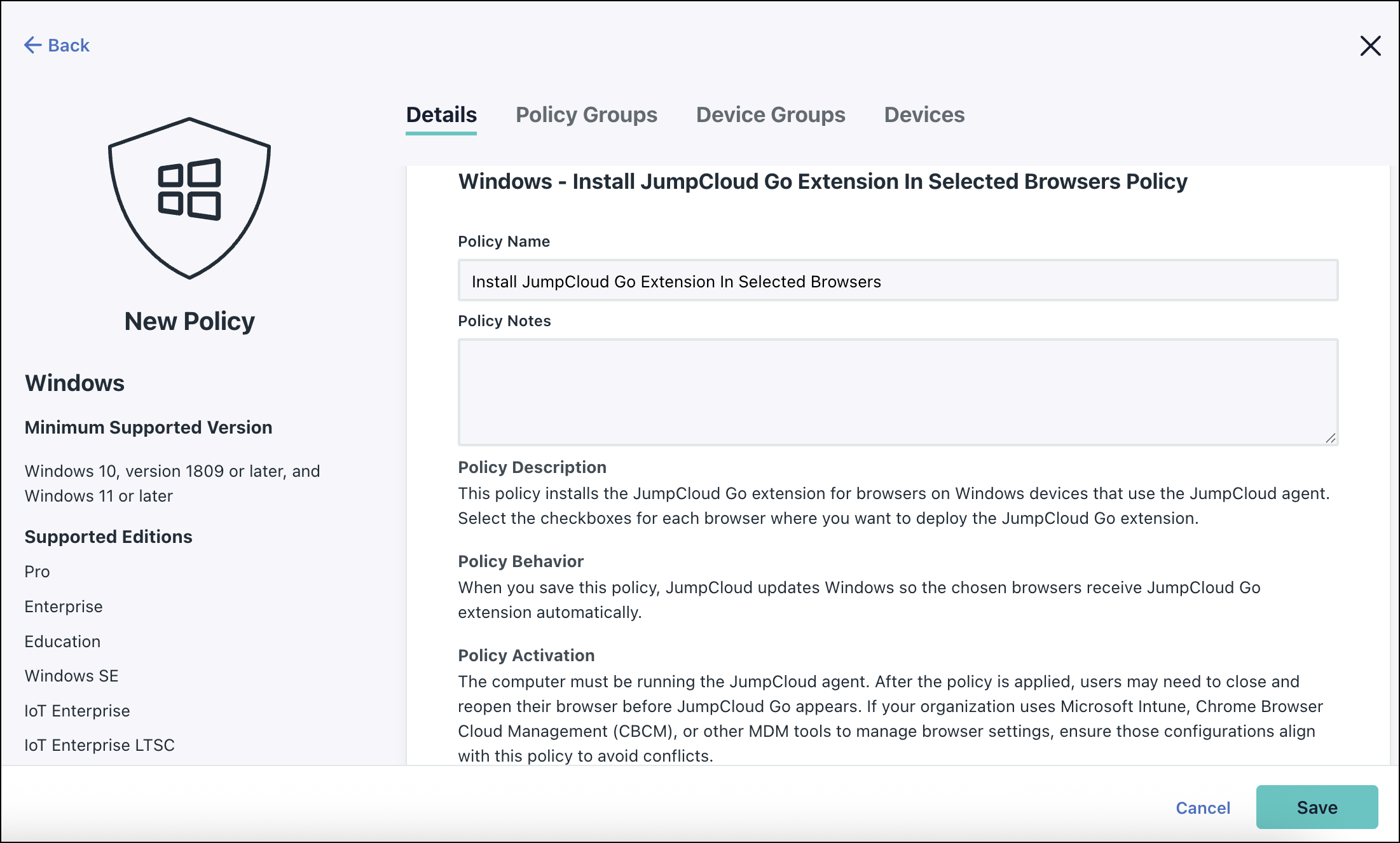Click the IoT Enterprise edition text
Viewport: 1400px width, 843px height.
click(x=77, y=711)
